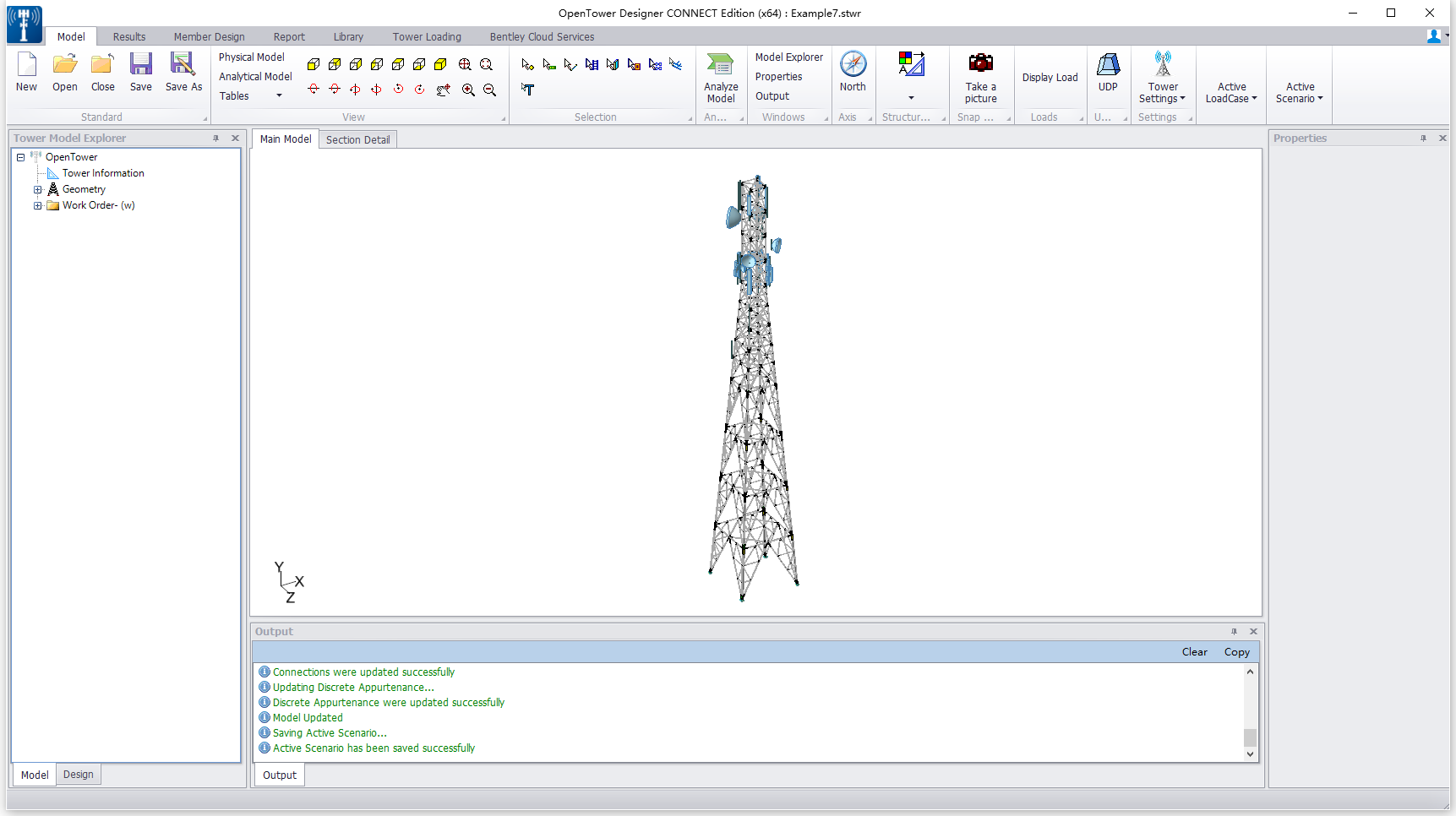Open a tower file with Open icon
The width and height of the screenshot is (1456, 816).
point(64,64)
